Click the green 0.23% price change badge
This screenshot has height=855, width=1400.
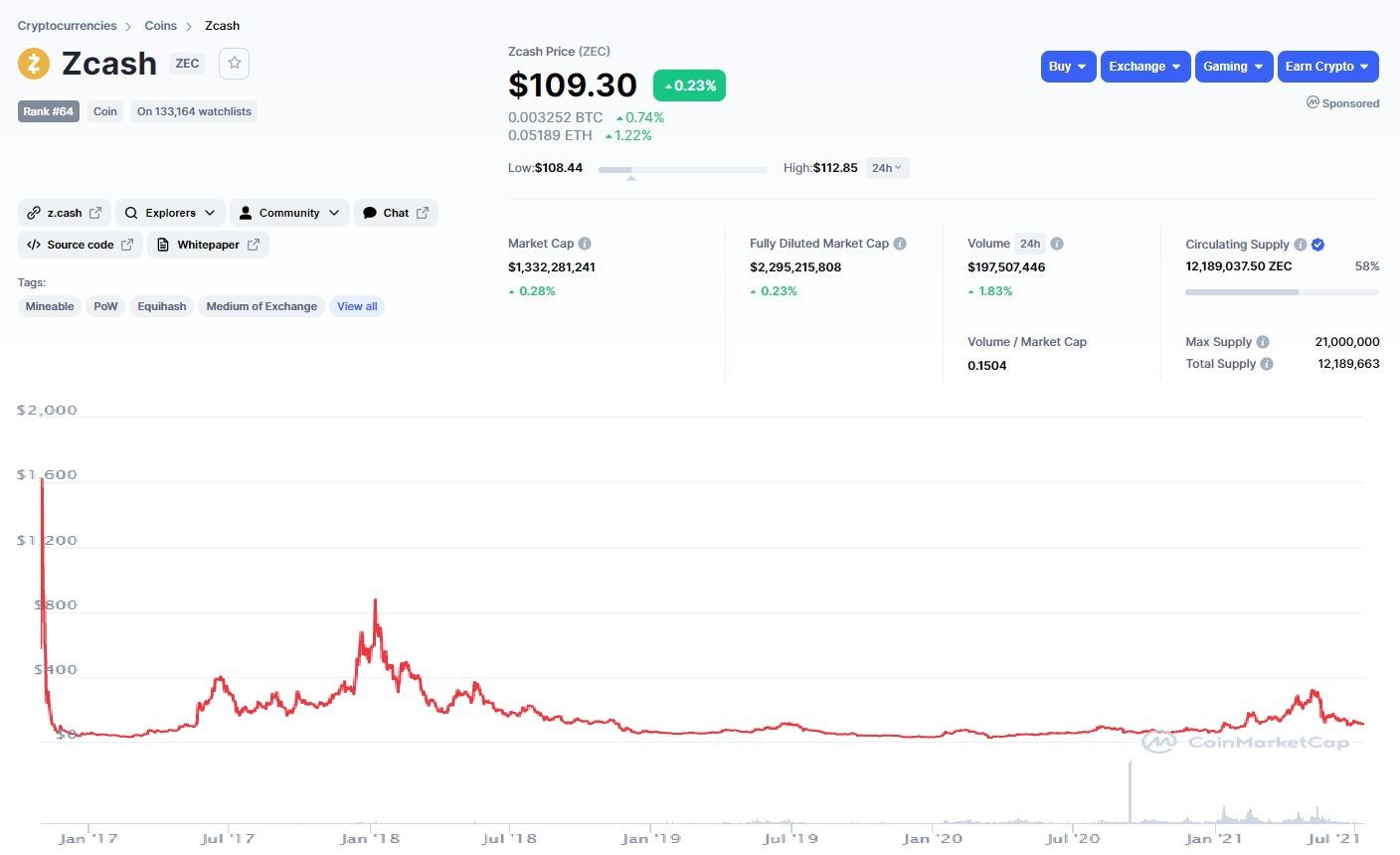(689, 85)
